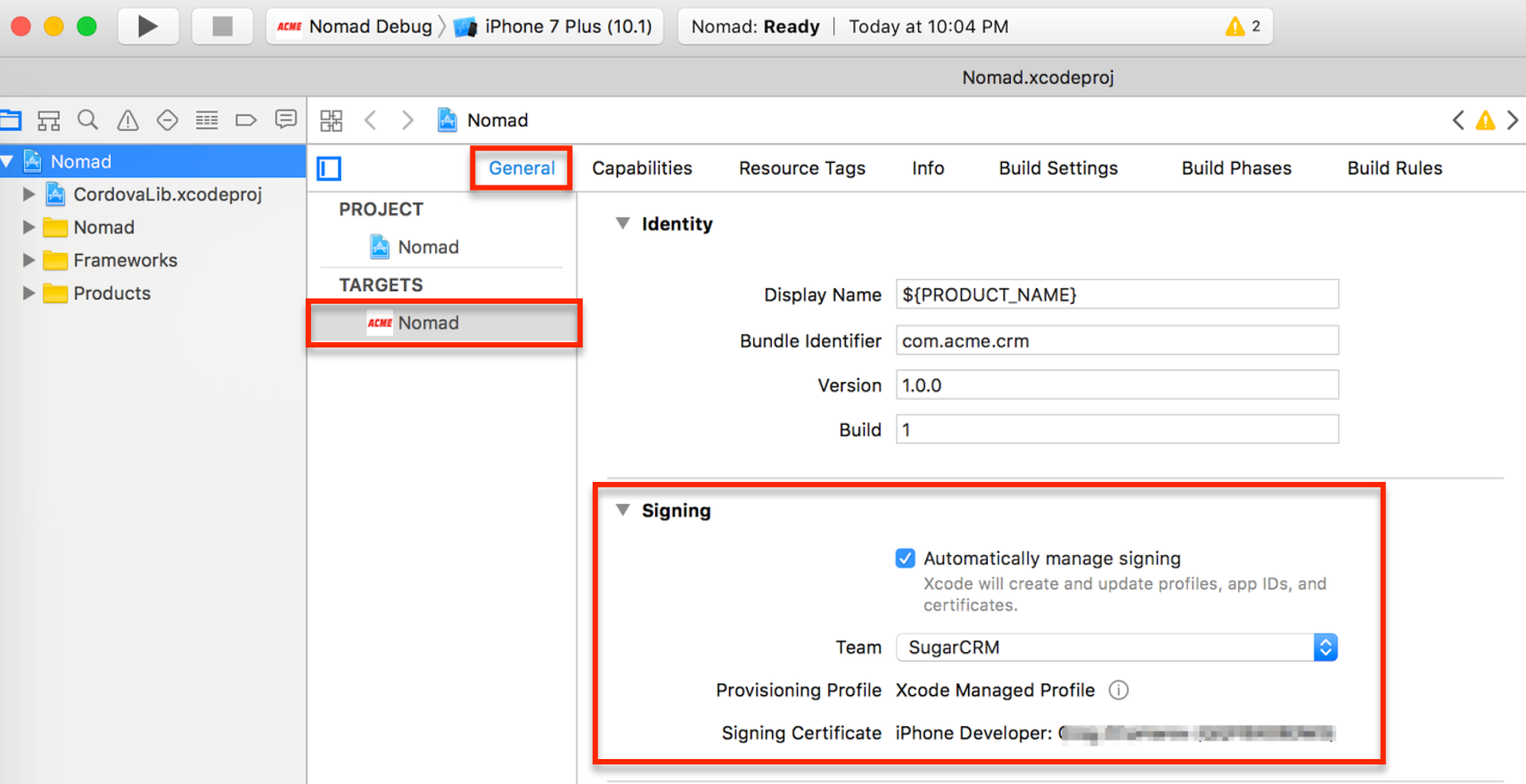Collapse the Nomad project root

(x=8, y=161)
